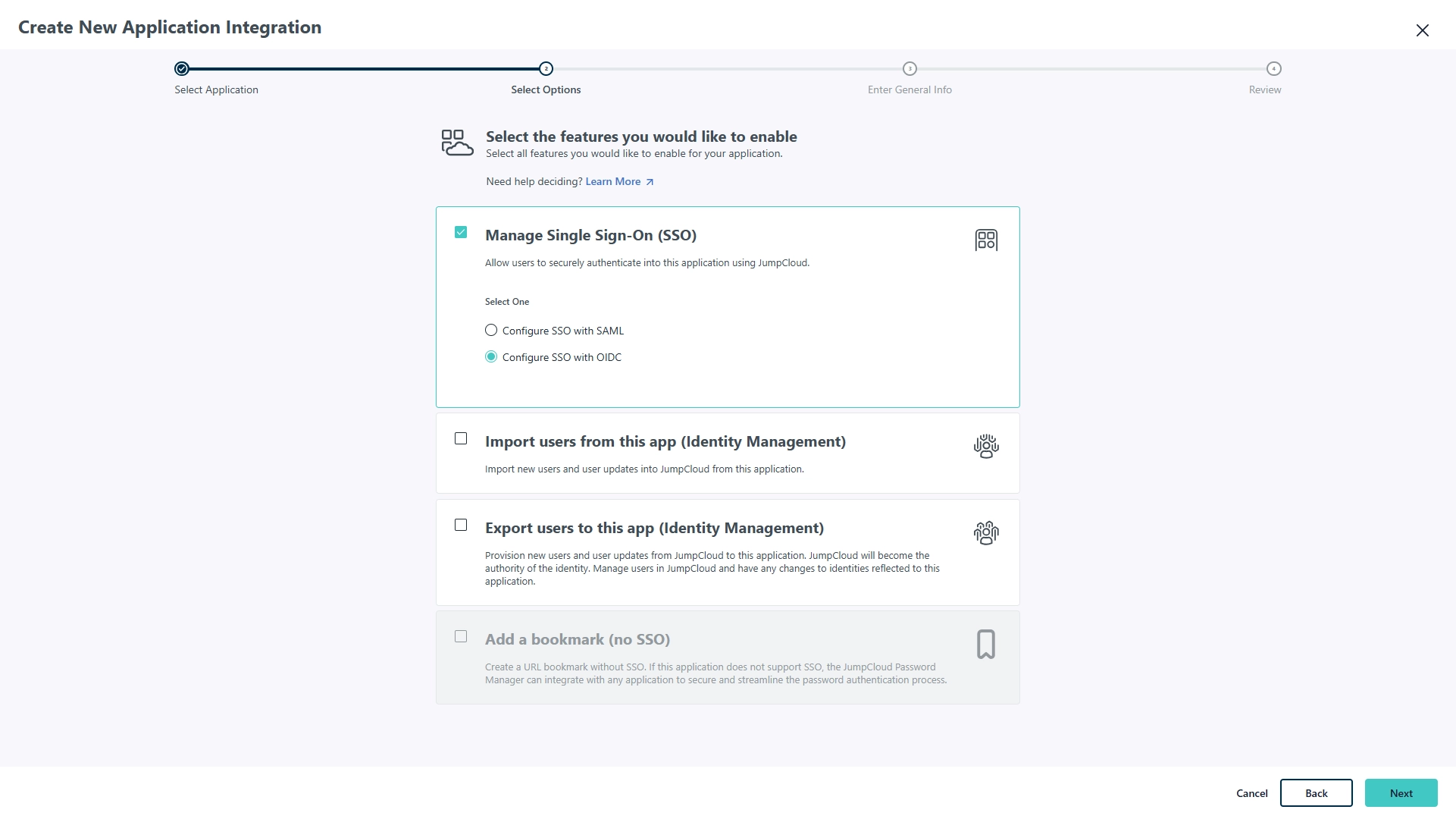Click Cancel to abort setup

point(1251,793)
